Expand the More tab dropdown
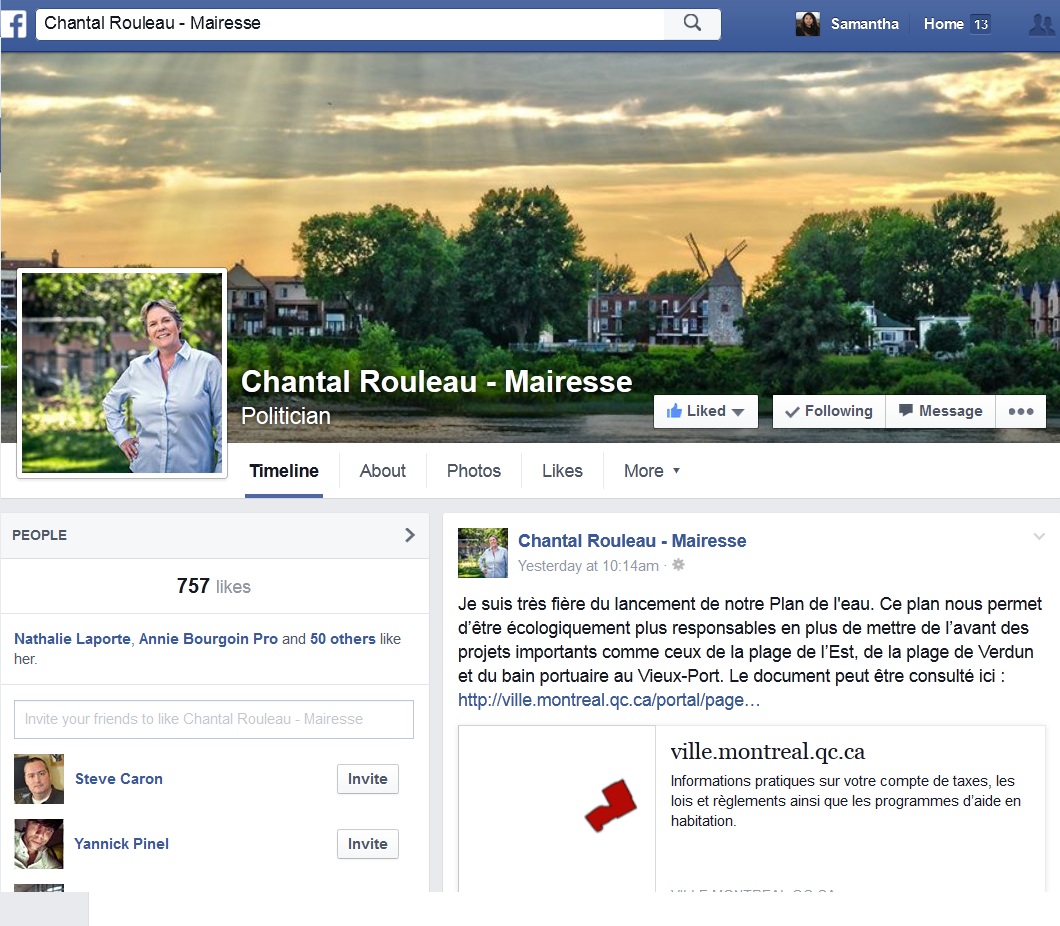The image size is (1060, 926). tap(651, 470)
